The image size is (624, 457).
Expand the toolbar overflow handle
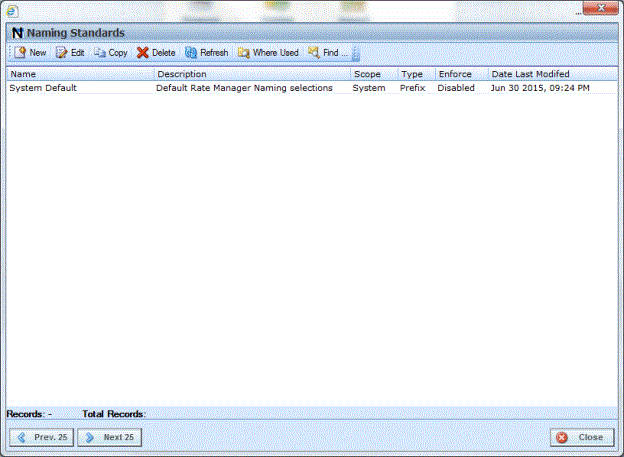click(356, 53)
